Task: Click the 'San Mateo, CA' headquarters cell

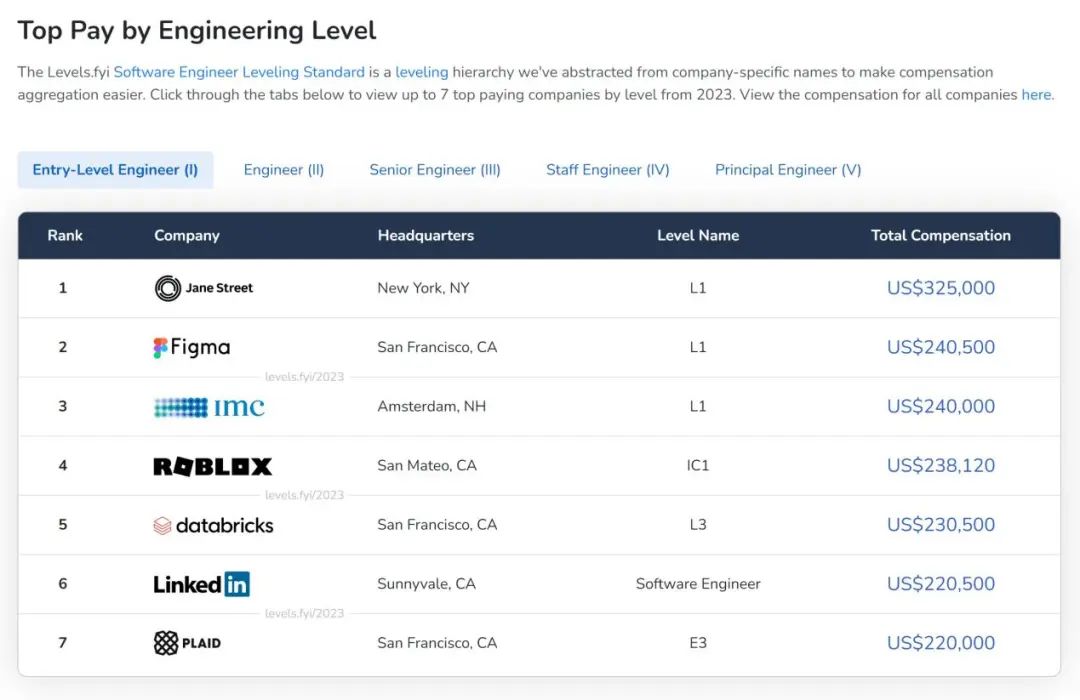Action: [426, 466]
